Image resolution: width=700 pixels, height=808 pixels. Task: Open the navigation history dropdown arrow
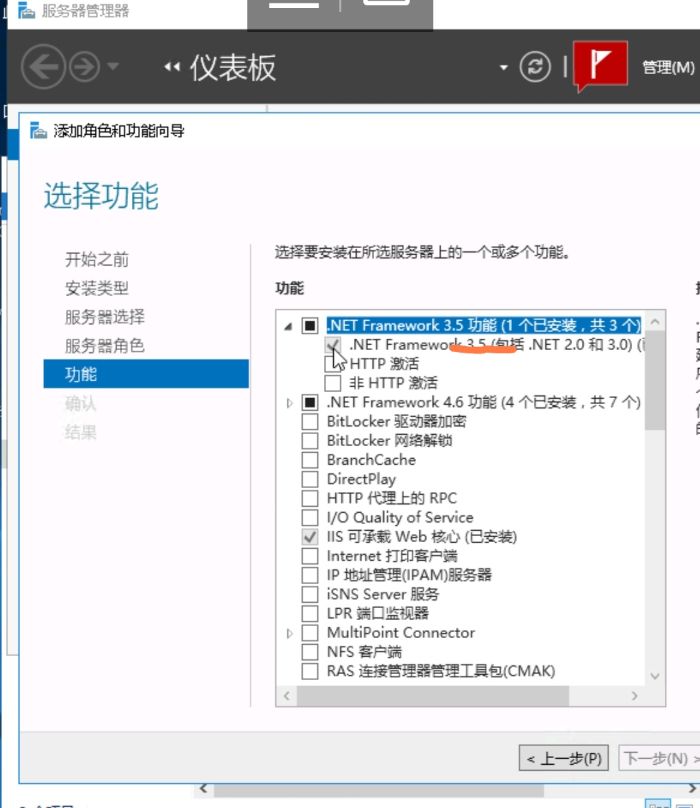point(113,66)
